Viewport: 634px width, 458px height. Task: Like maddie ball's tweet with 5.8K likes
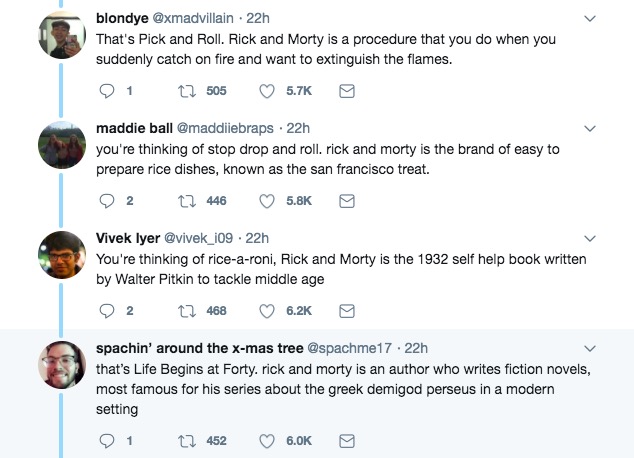point(268,201)
